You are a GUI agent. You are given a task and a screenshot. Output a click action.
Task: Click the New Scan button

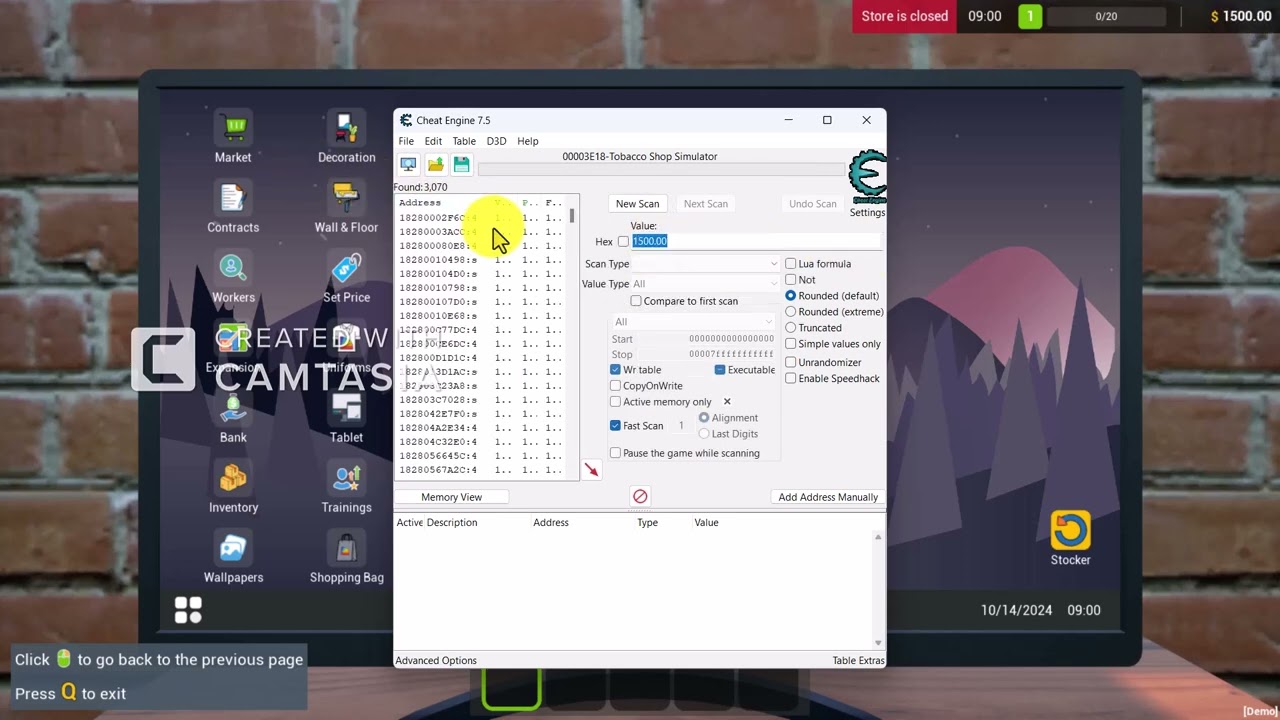(637, 204)
